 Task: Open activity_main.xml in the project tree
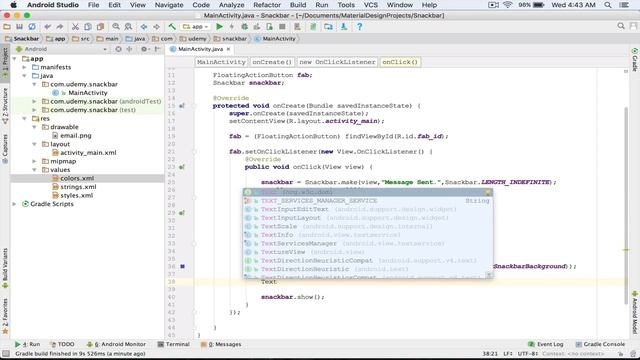click(88, 153)
